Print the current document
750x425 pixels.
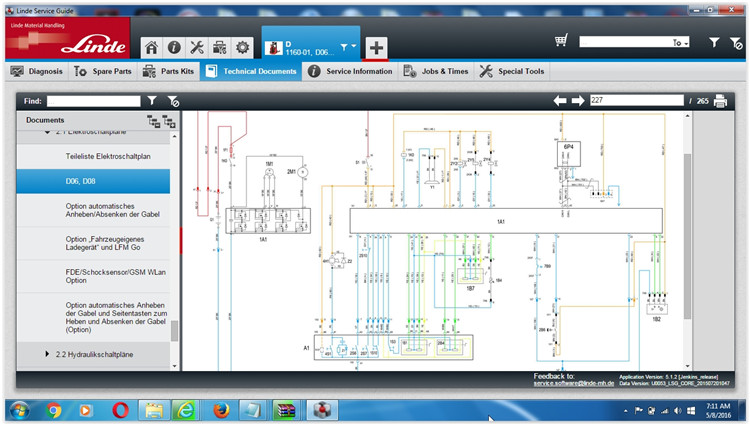720,101
